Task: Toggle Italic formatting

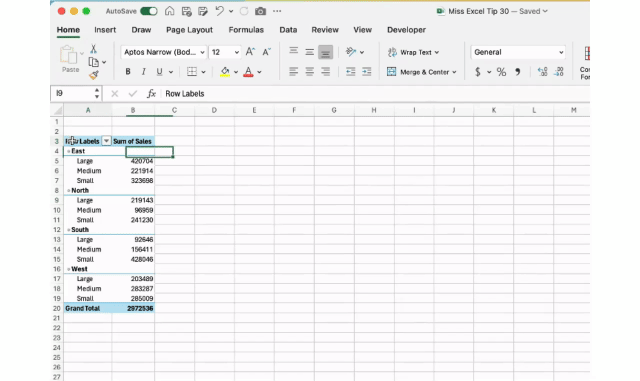Action: (x=143, y=72)
